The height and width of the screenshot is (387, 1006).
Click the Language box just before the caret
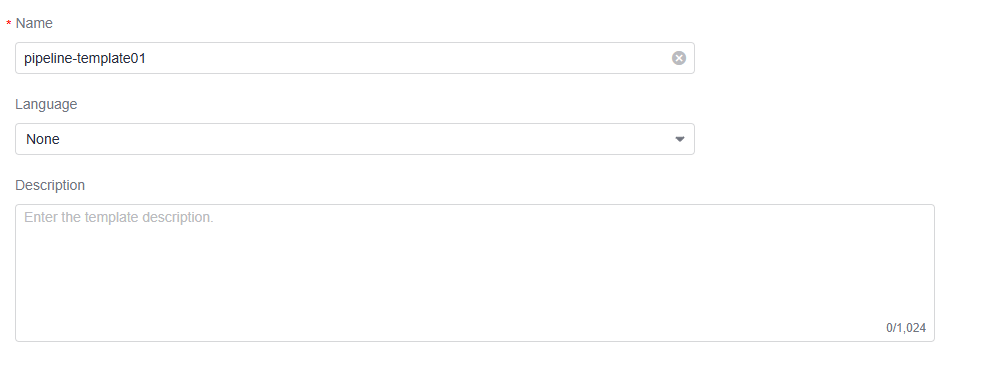tap(661, 139)
